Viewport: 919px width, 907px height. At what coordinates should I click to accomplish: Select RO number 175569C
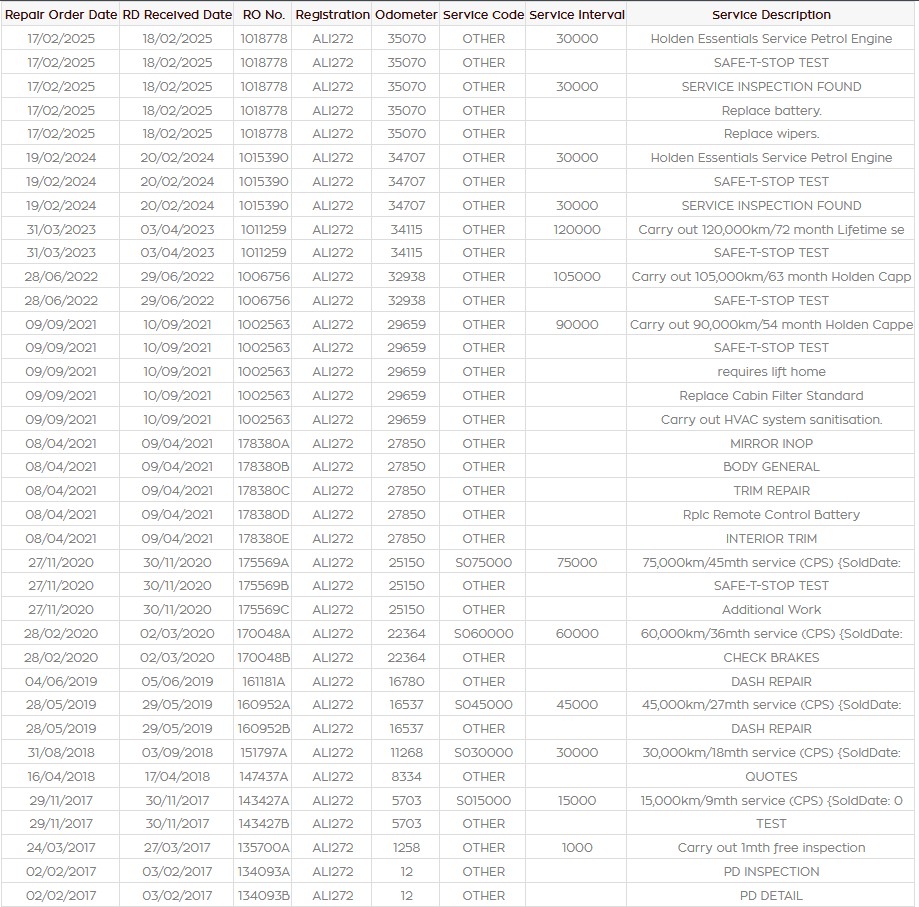pyautogui.click(x=264, y=609)
